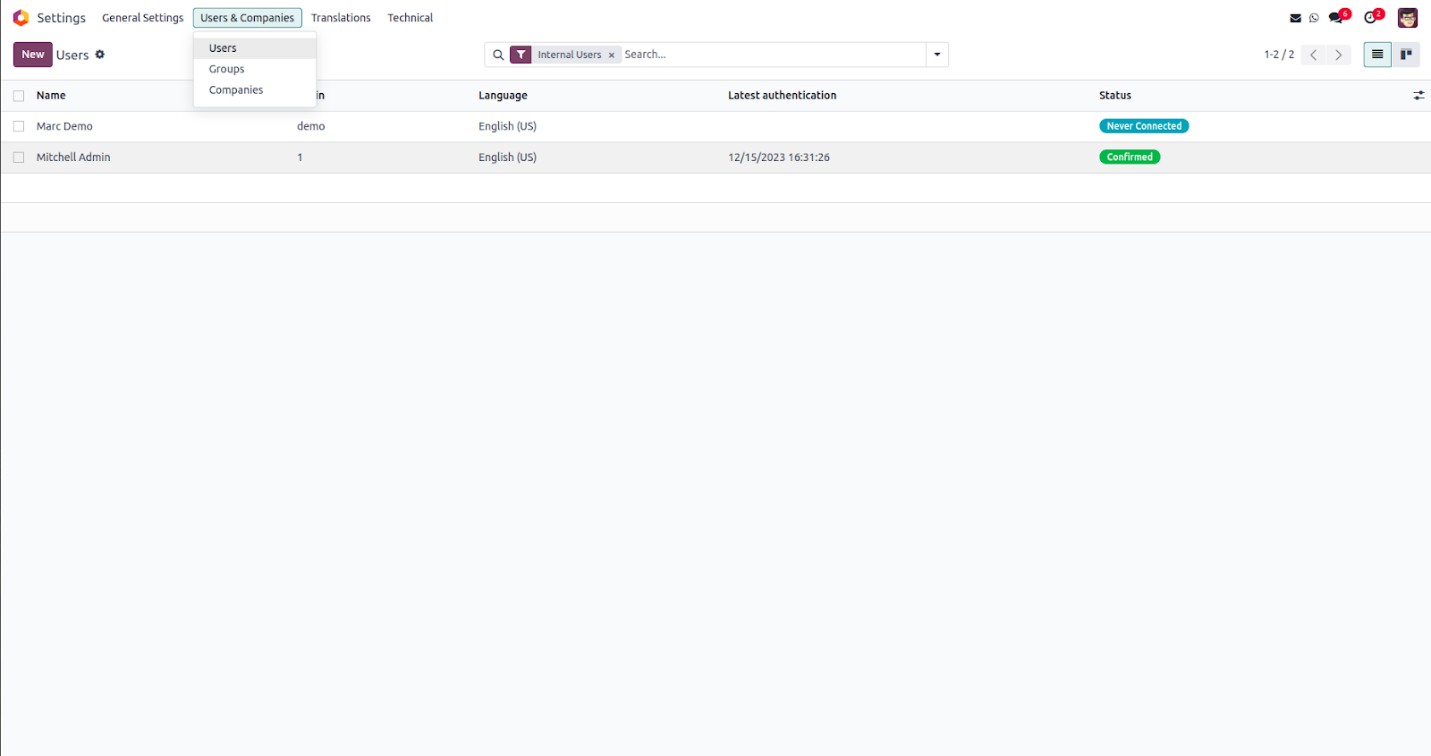Choose Companies in the dropdown menu
Screen dimensions: 1431x756
pyautogui.click(x=255, y=90)
